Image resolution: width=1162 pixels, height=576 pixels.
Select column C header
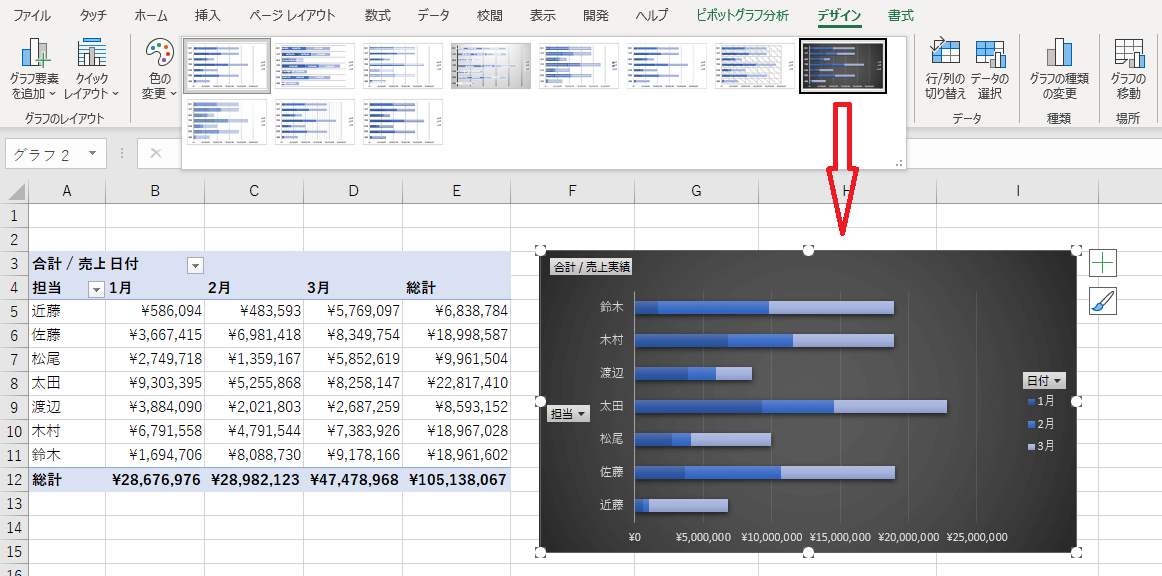254,190
